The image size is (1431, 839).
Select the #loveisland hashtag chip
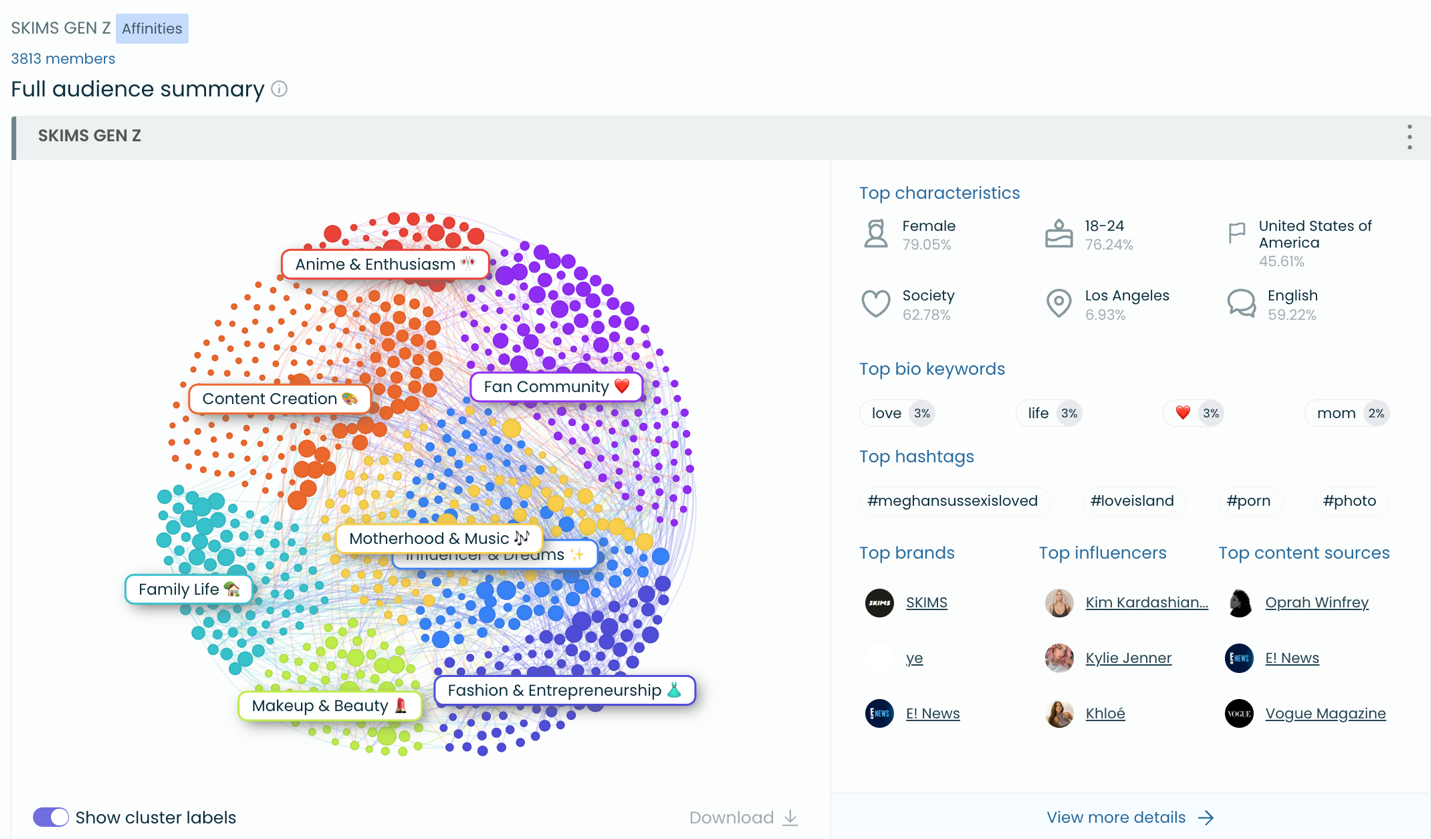[x=1133, y=500]
